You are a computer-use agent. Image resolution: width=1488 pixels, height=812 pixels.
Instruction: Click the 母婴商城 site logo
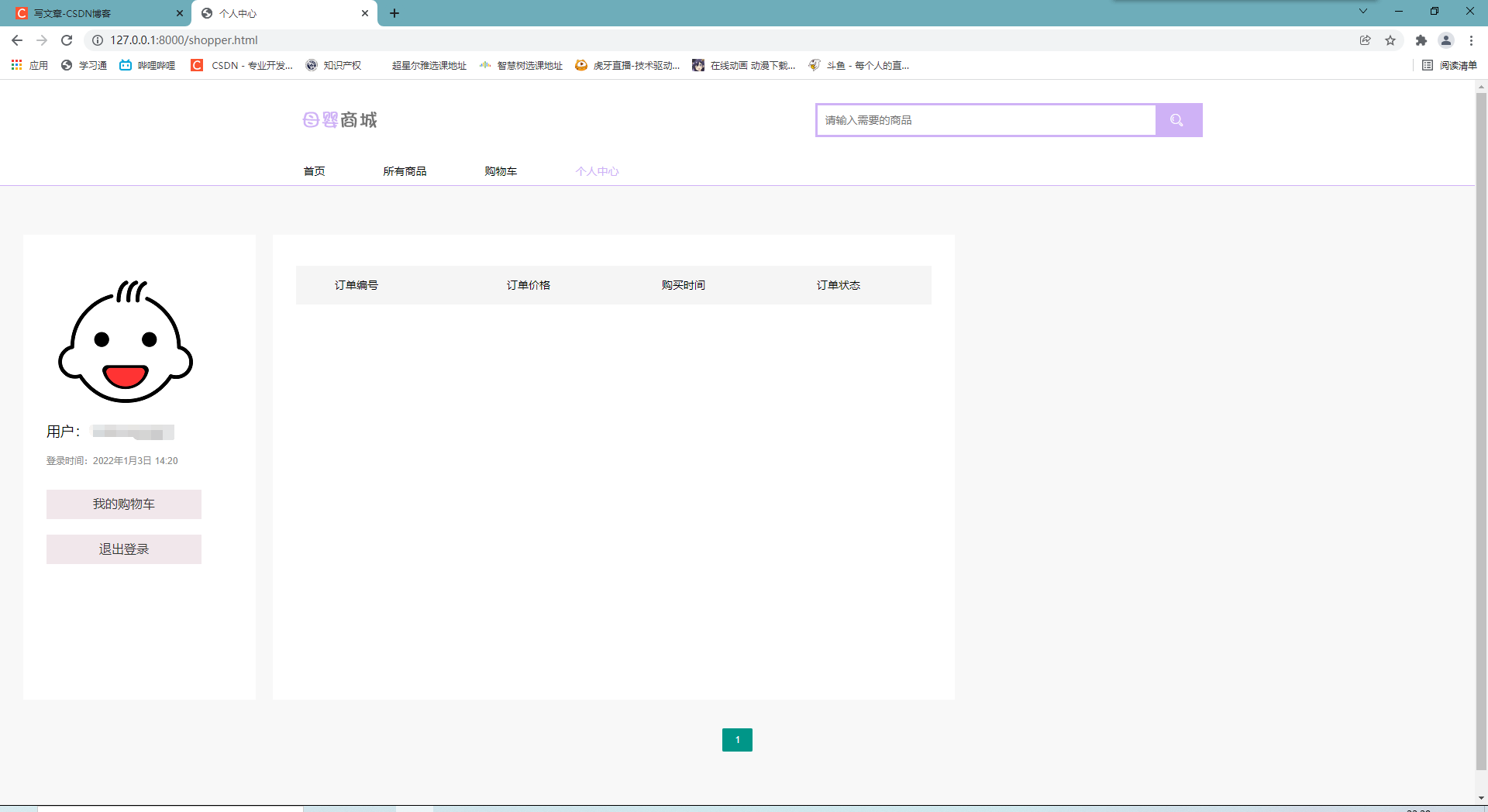(339, 119)
